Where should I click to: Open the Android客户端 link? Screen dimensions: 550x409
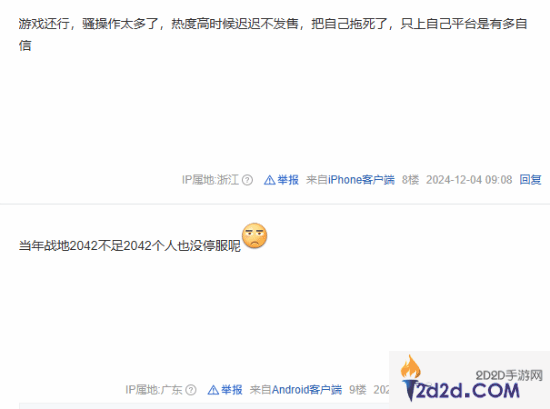pos(307,390)
